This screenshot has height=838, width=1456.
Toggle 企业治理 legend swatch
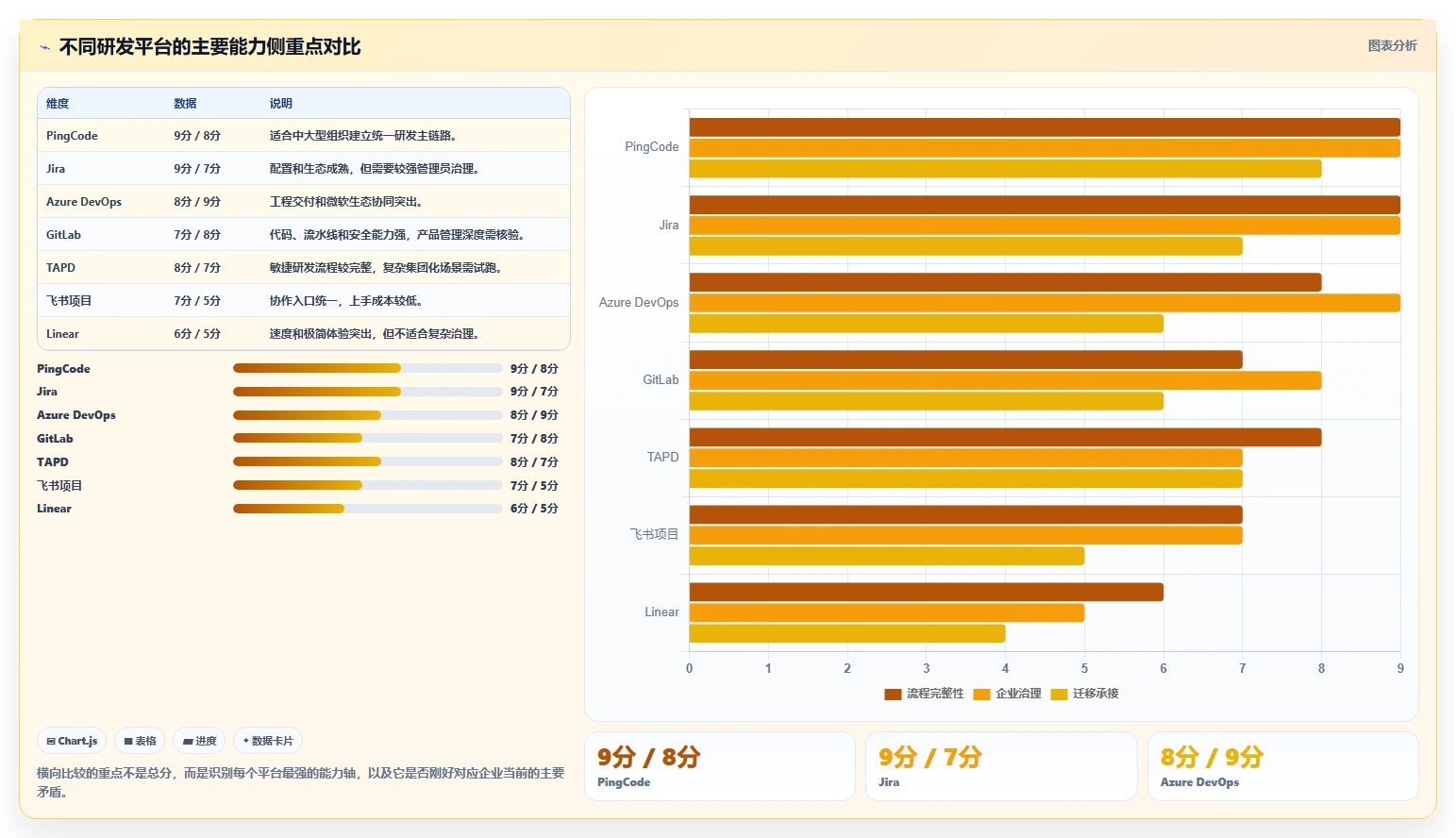[981, 694]
